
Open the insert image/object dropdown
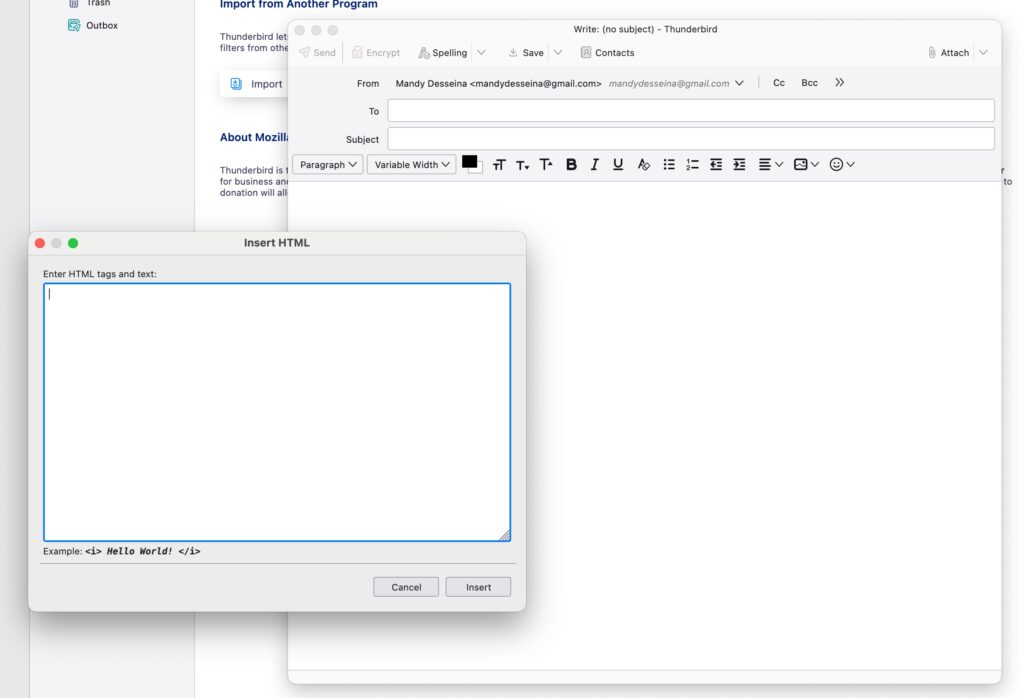806,165
